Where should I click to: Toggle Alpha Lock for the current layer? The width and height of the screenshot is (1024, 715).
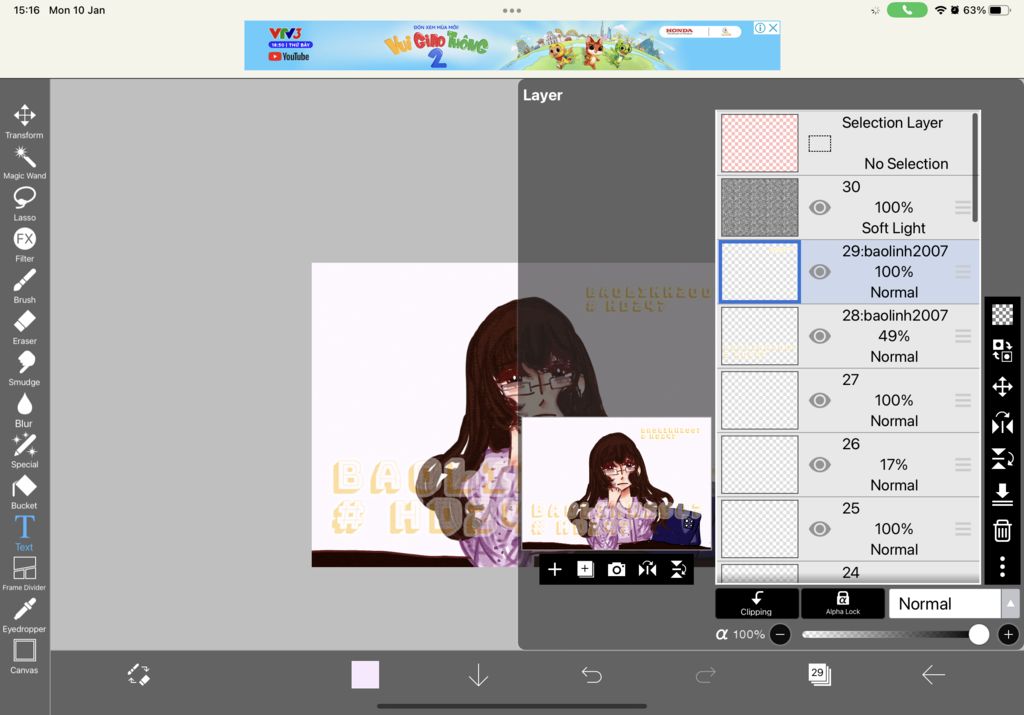point(842,603)
